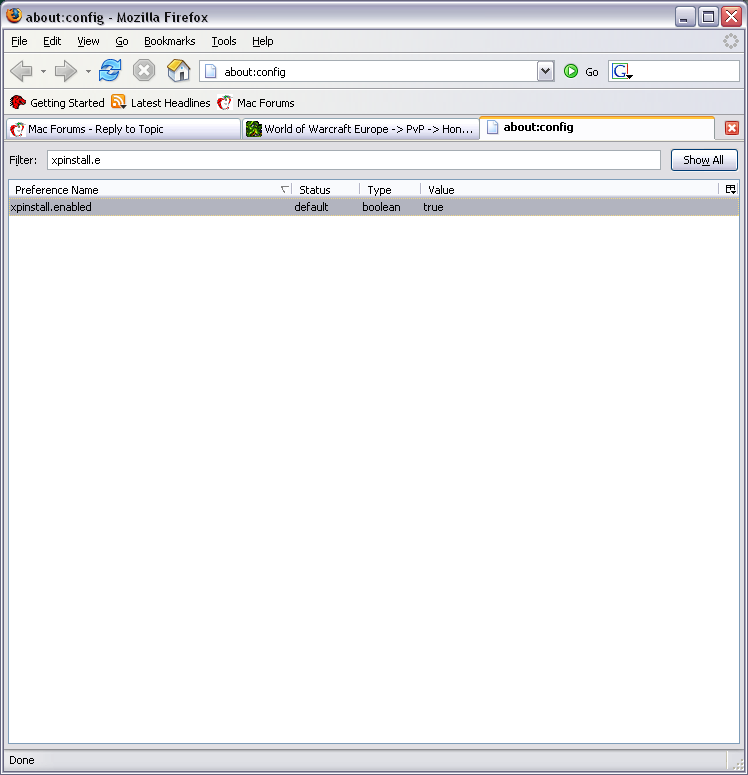The height and width of the screenshot is (775, 748).
Task: Open the Go menu
Action: tap(122, 41)
